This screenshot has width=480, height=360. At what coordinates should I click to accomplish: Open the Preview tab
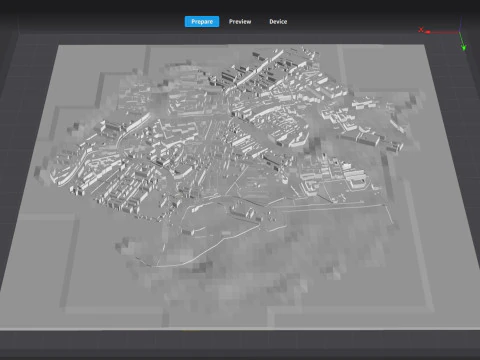click(x=240, y=22)
